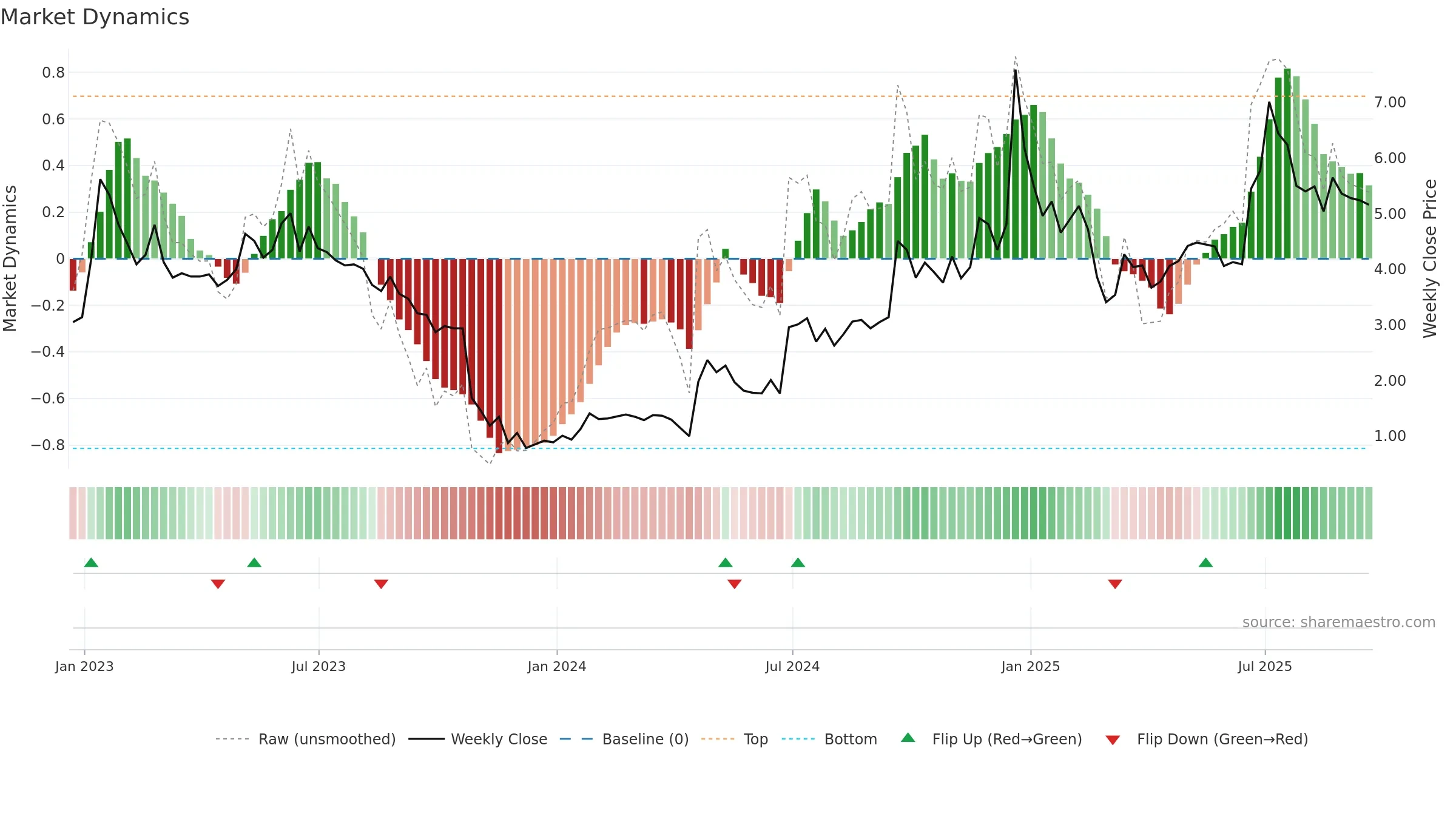Click the red triangle icon in the legend
This screenshot has height=819, width=1456.
[1113, 740]
